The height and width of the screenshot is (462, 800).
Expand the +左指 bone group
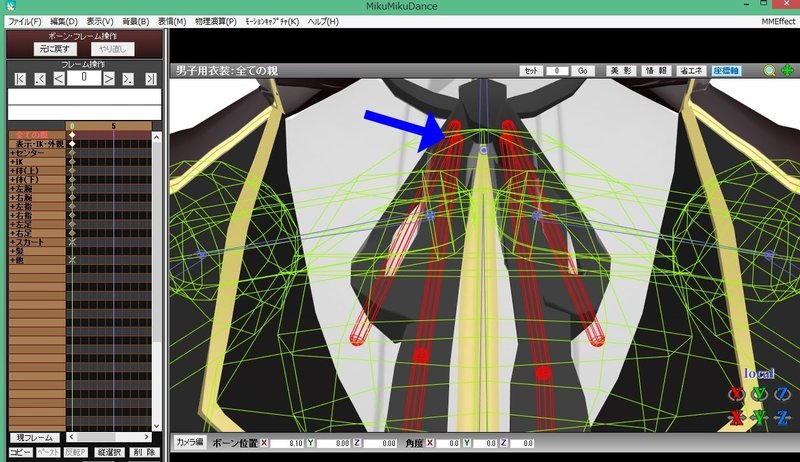pyautogui.click(x=20, y=207)
